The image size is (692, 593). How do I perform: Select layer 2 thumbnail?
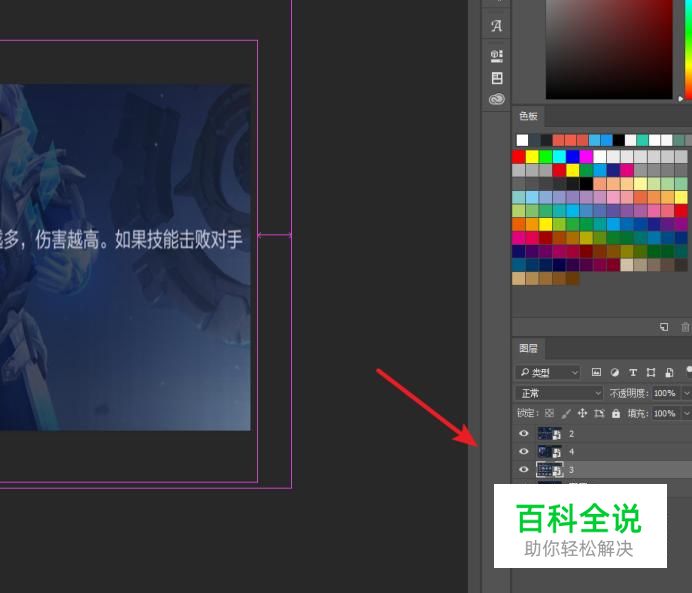pos(549,434)
